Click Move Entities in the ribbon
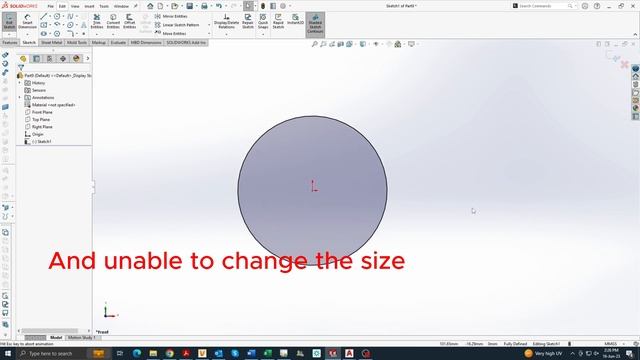The image size is (640, 360). click(170, 33)
